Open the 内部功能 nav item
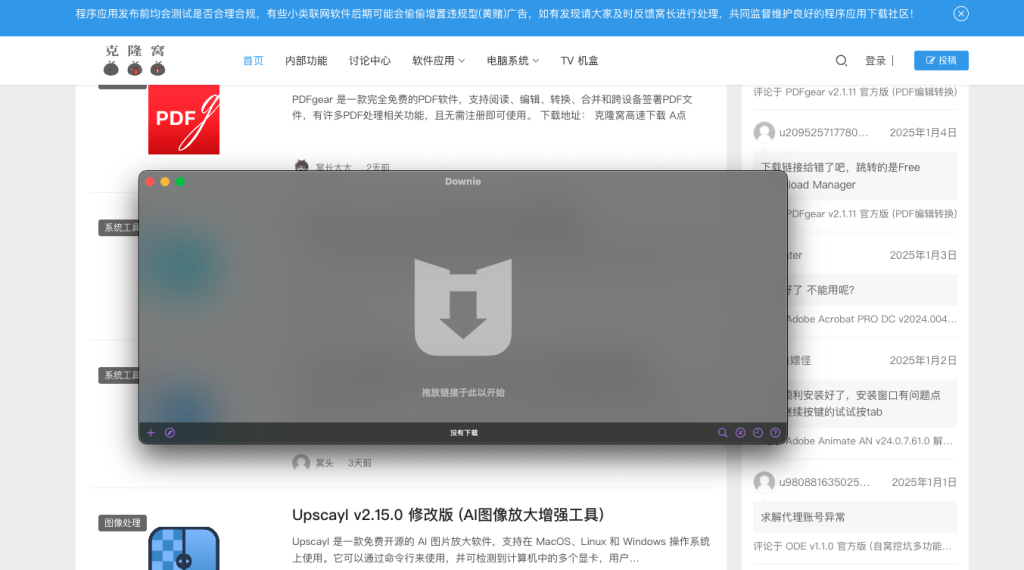Image resolution: width=1024 pixels, height=570 pixels. 306,61
